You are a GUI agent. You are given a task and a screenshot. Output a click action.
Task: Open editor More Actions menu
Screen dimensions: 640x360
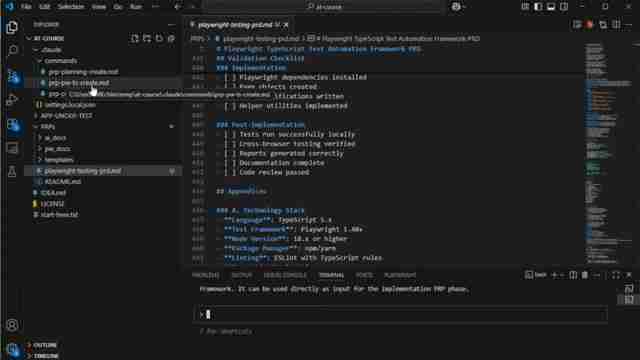[x=629, y=25]
